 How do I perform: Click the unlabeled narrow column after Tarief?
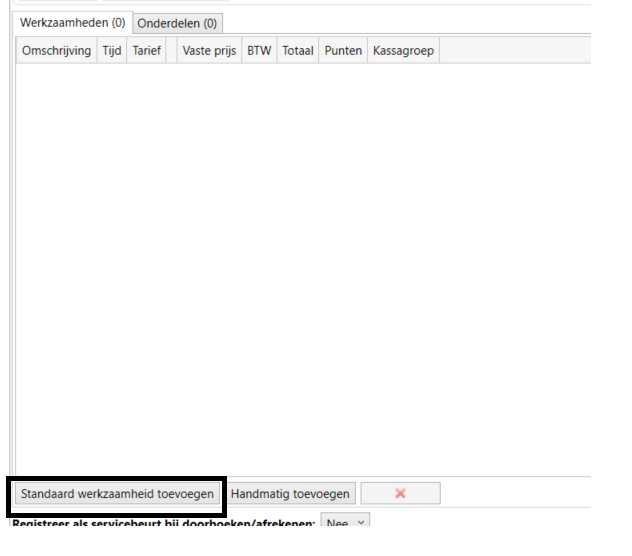click(x=172, y=51)
